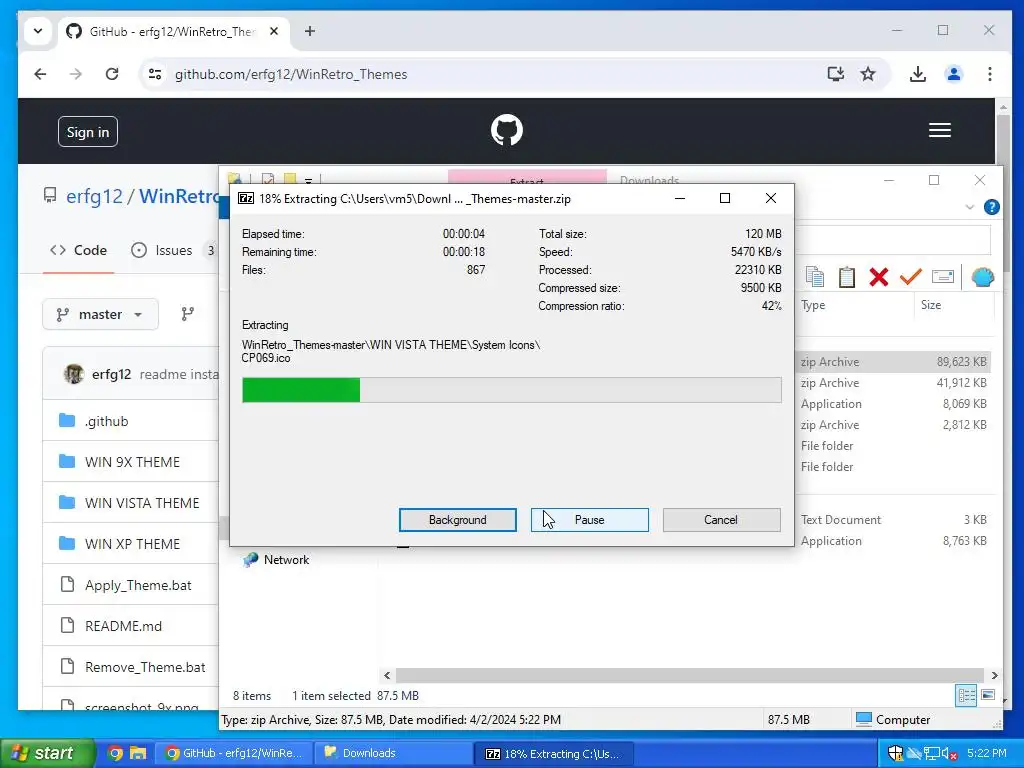Select the 41,912 KB zip Archive row

pyautogui.click(x=894, y=383)
